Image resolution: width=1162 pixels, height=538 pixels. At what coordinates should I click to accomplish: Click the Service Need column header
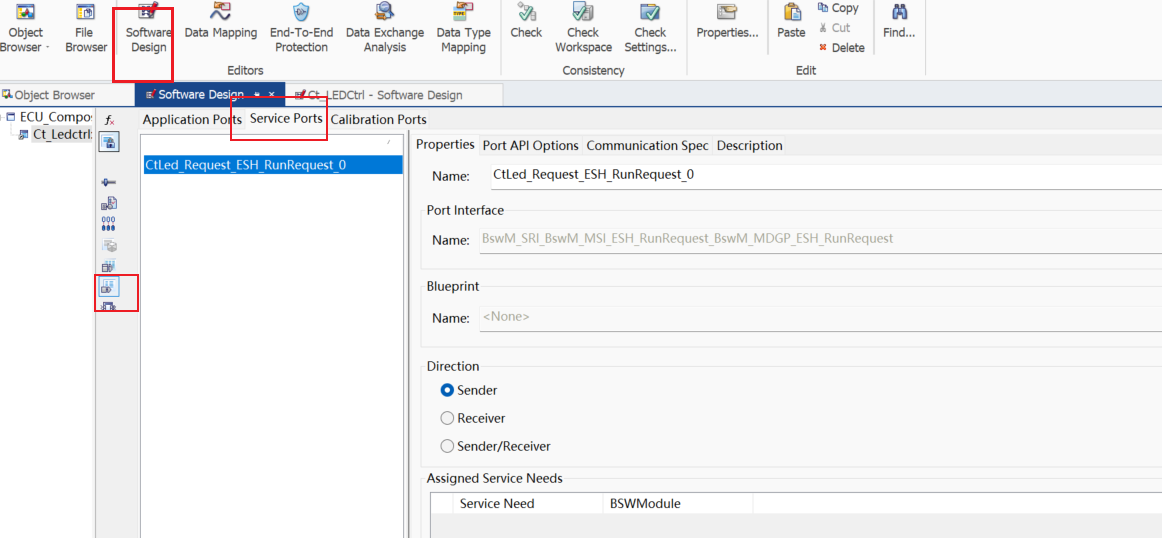pyautogui.click(x=527, y=504)
